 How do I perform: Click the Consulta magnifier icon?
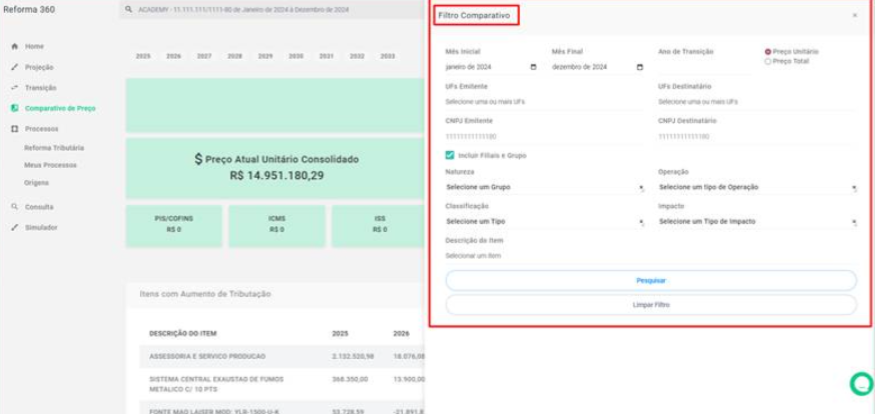(x=15, y=207)
